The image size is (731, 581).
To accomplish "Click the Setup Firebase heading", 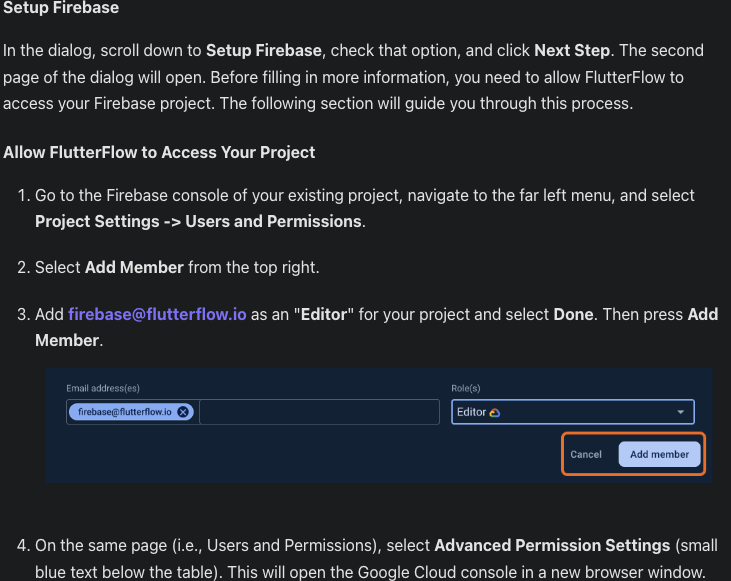I will point(61,8).
